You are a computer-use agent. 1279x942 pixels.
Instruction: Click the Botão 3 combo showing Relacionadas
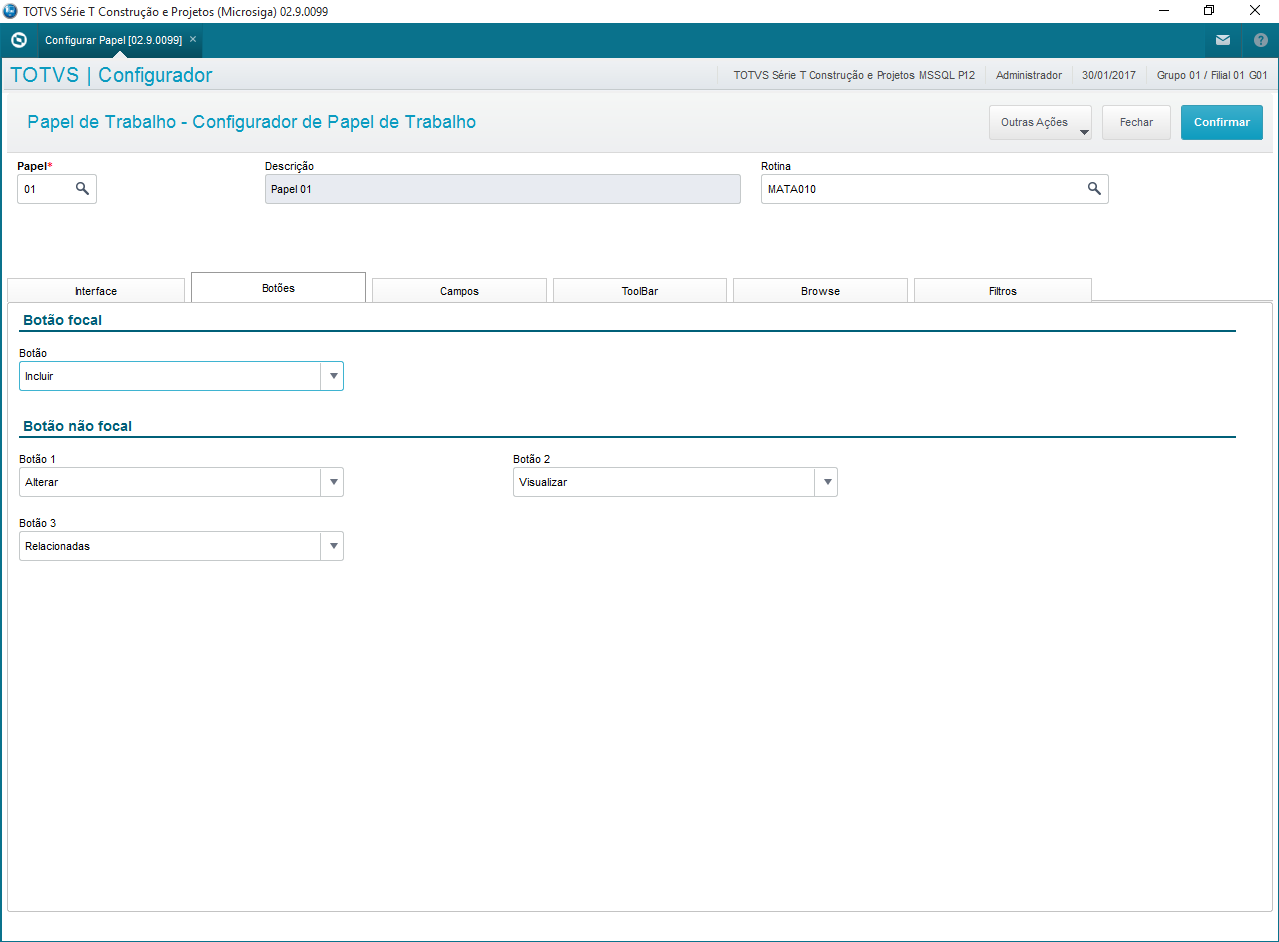181,546
